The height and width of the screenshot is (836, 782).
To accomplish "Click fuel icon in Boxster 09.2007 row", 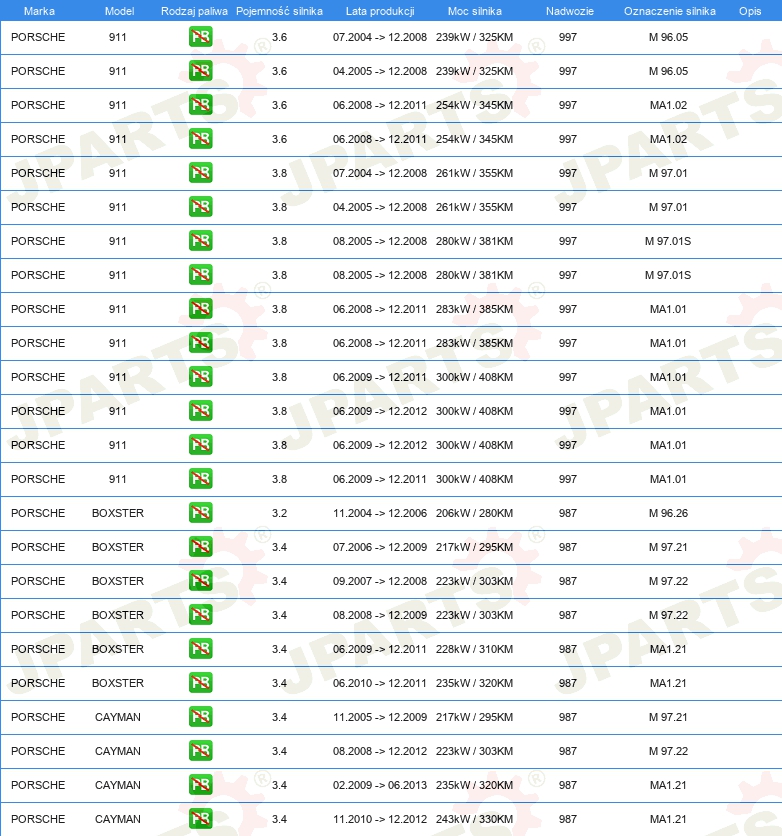I will (x=200, y=581).
